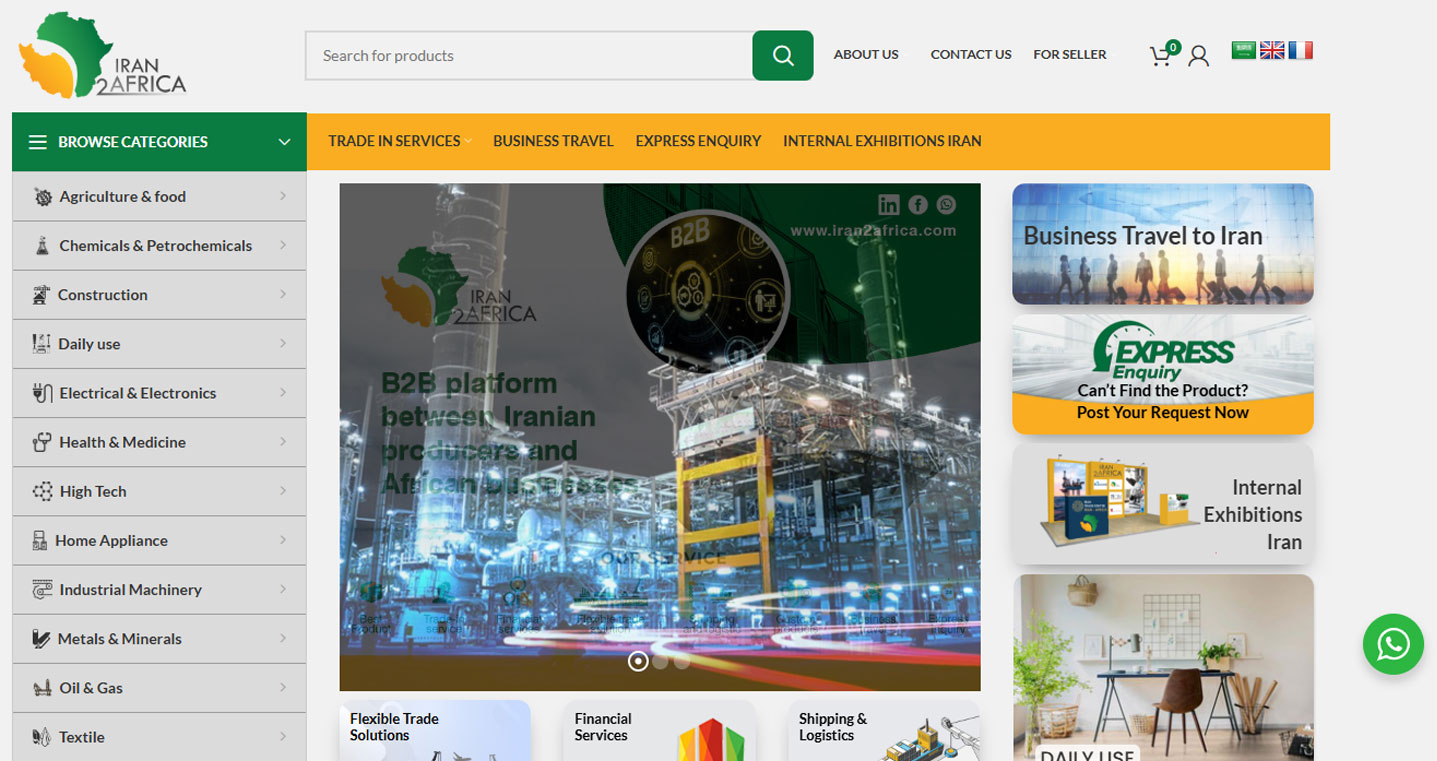1437x761 pixels.
Task: Expand the Daily use submenu arrow
Action: (284, 344)
